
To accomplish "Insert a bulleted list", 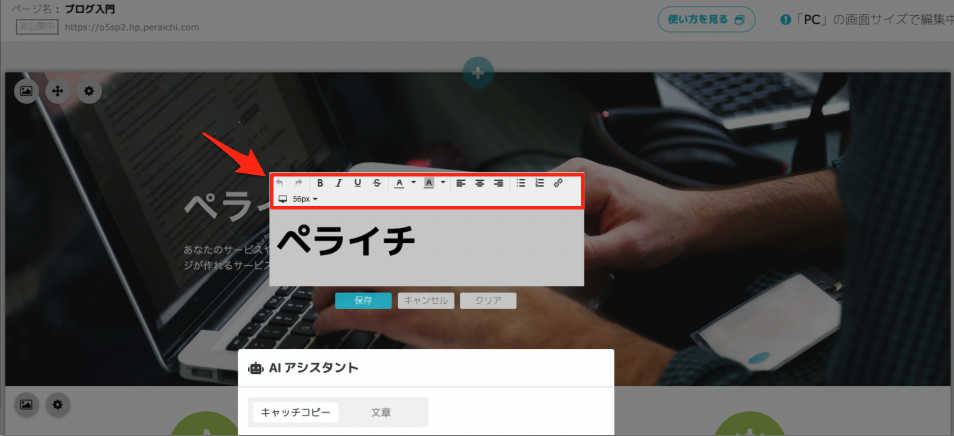I will pos(521,183).
